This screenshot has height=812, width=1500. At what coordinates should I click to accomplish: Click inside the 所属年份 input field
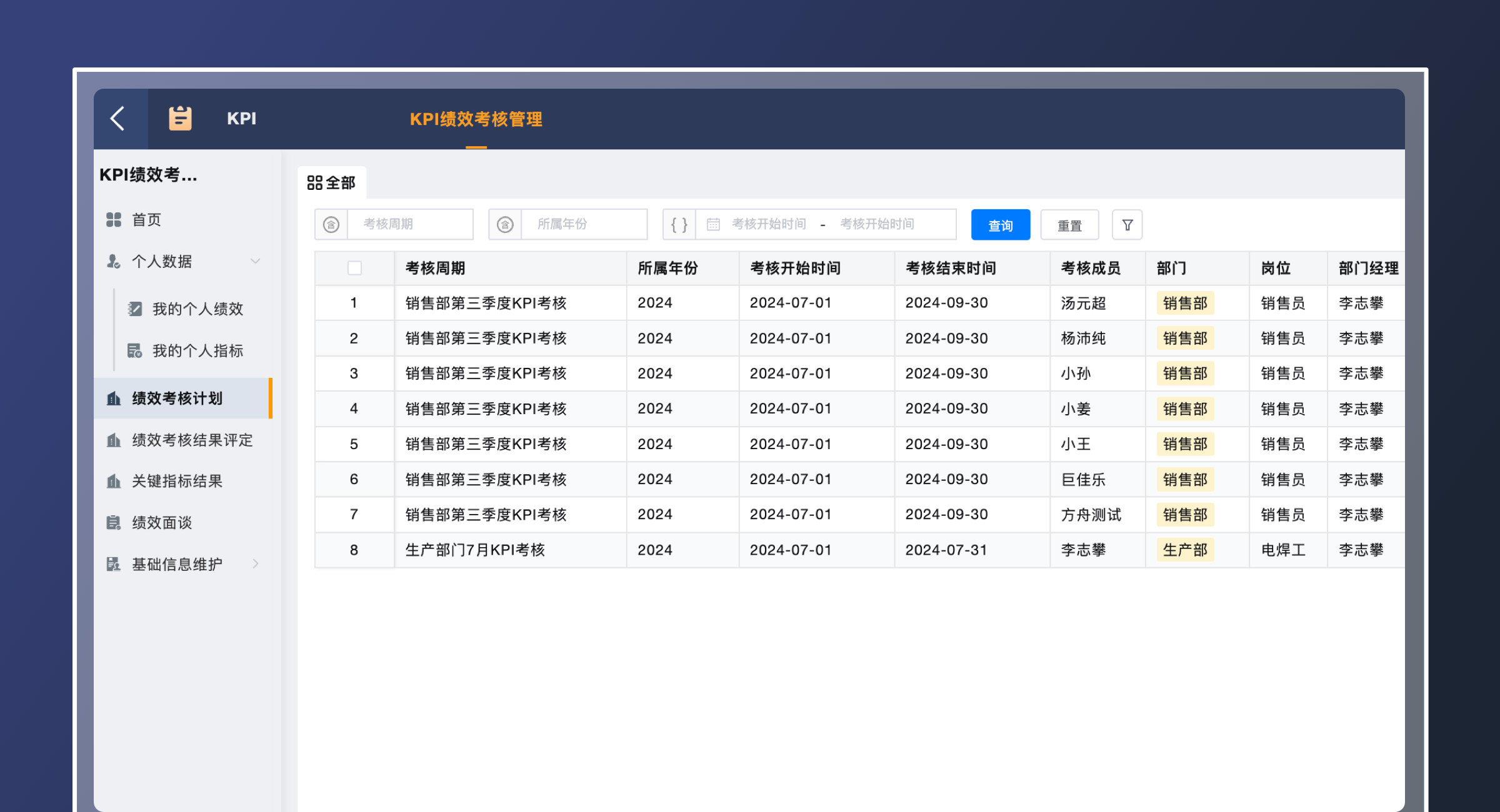(584, 224)
